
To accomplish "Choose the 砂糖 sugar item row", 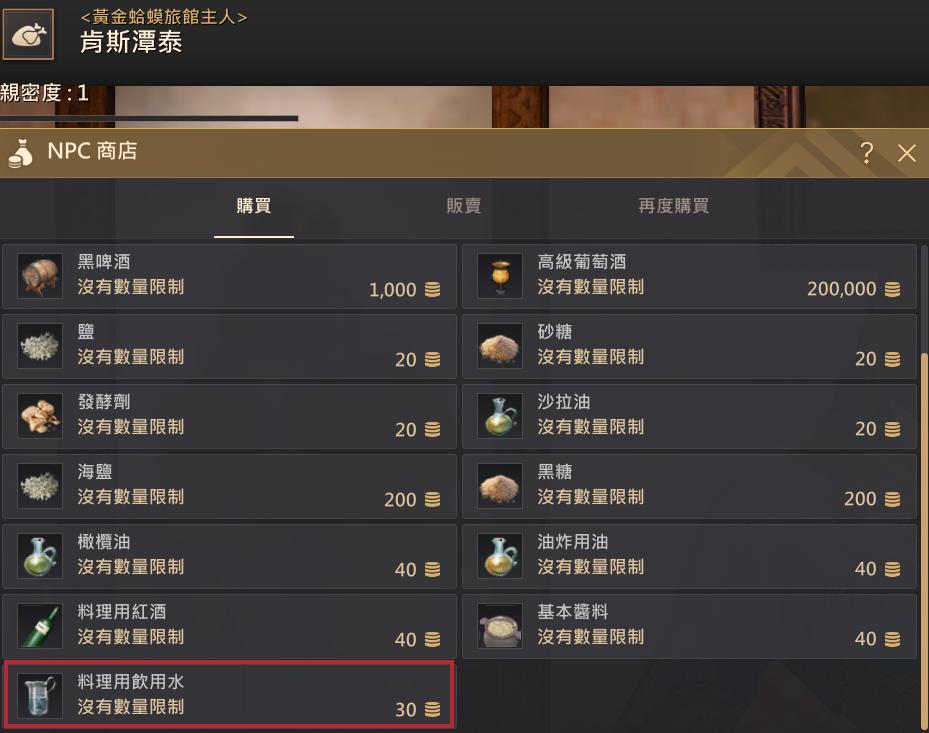I will (x=689, y=346).
